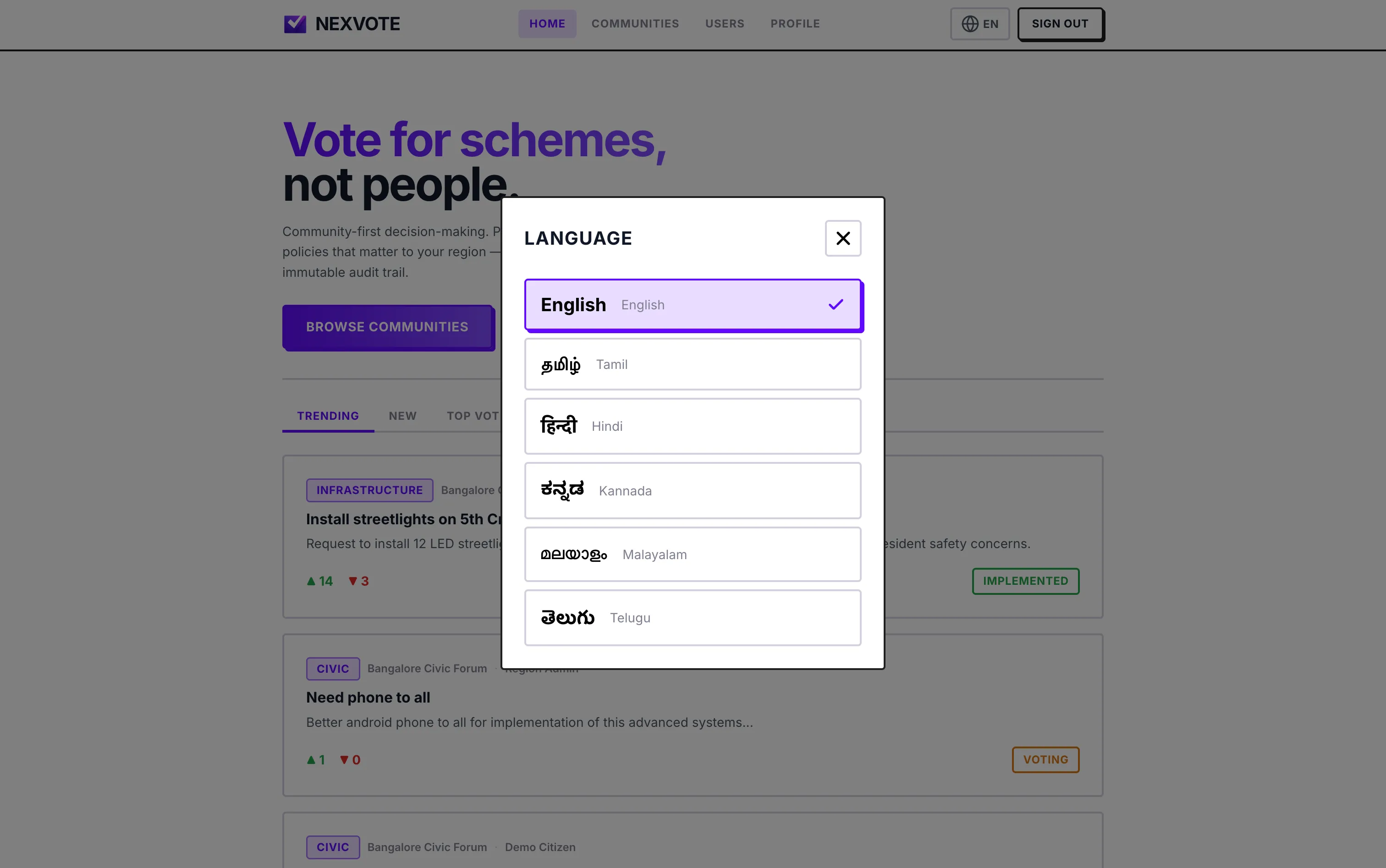1386x868 pixels.
Task: Select Malayalam as the language
Action: tap(692, 554)
